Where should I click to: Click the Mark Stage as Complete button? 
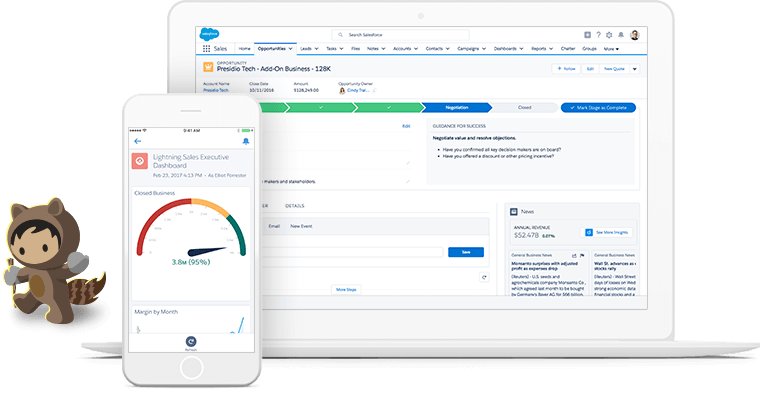click(598, 108)
